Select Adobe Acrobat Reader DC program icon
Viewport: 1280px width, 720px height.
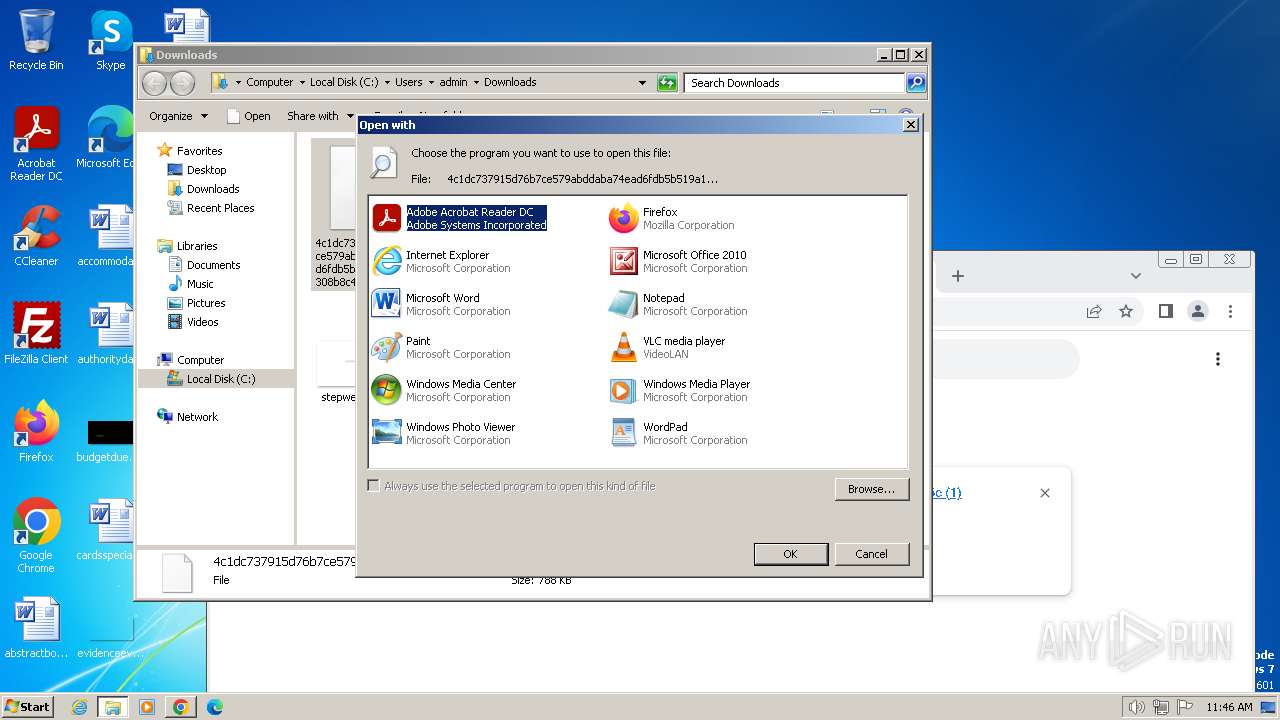tap(387, 218)
